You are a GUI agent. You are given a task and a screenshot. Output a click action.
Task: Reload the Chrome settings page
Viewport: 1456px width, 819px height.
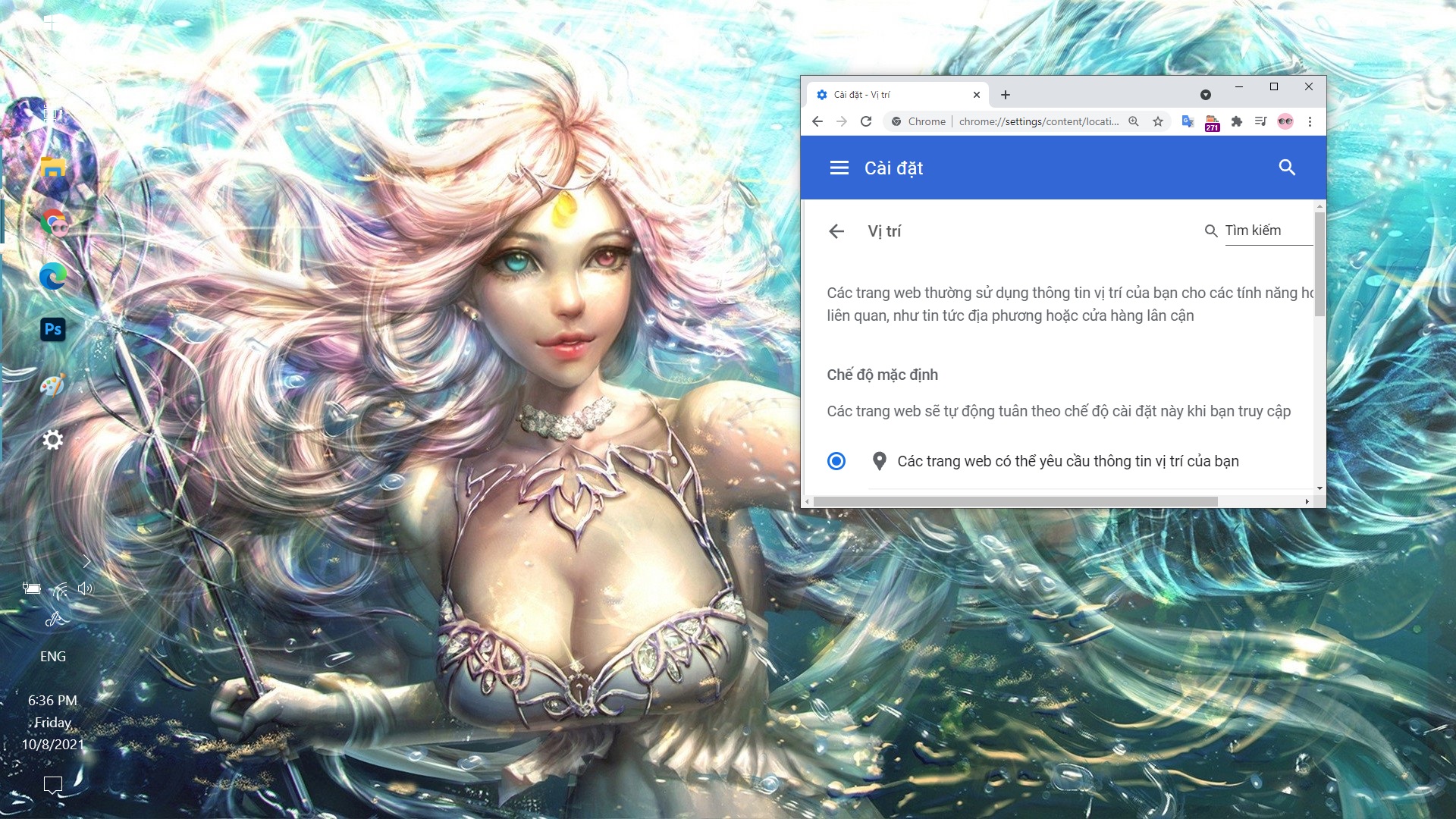(866, 121)
